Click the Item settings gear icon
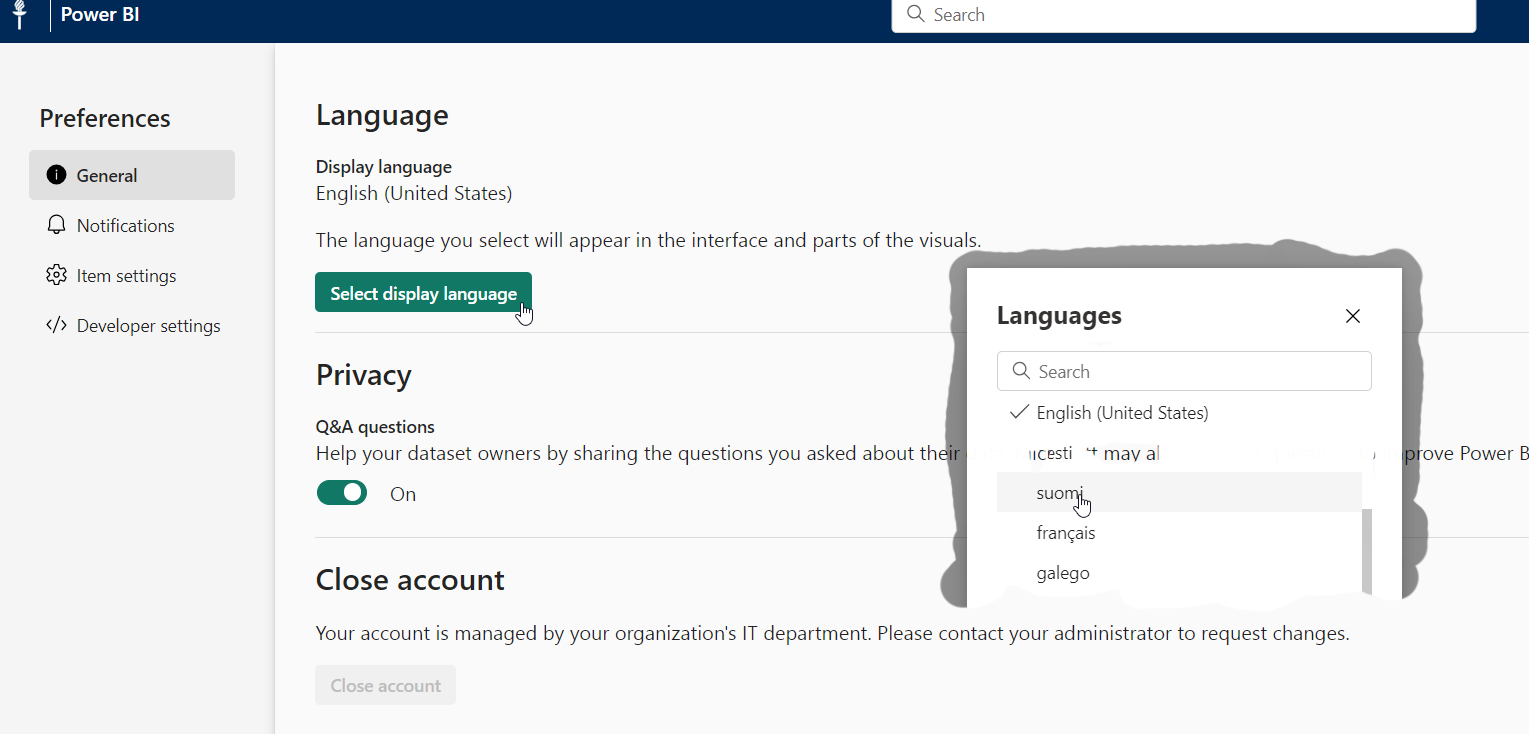This screenshot has height=734, width=1529. (56, 275)
